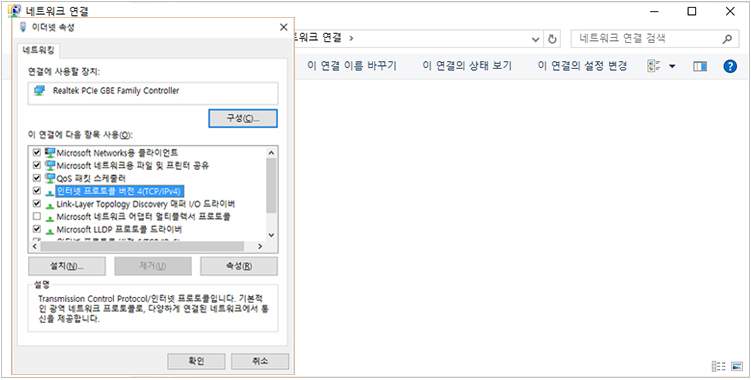This screenshot has height=380, width=751.
Task: Click the list scroll up arrow
Action: 271,153
